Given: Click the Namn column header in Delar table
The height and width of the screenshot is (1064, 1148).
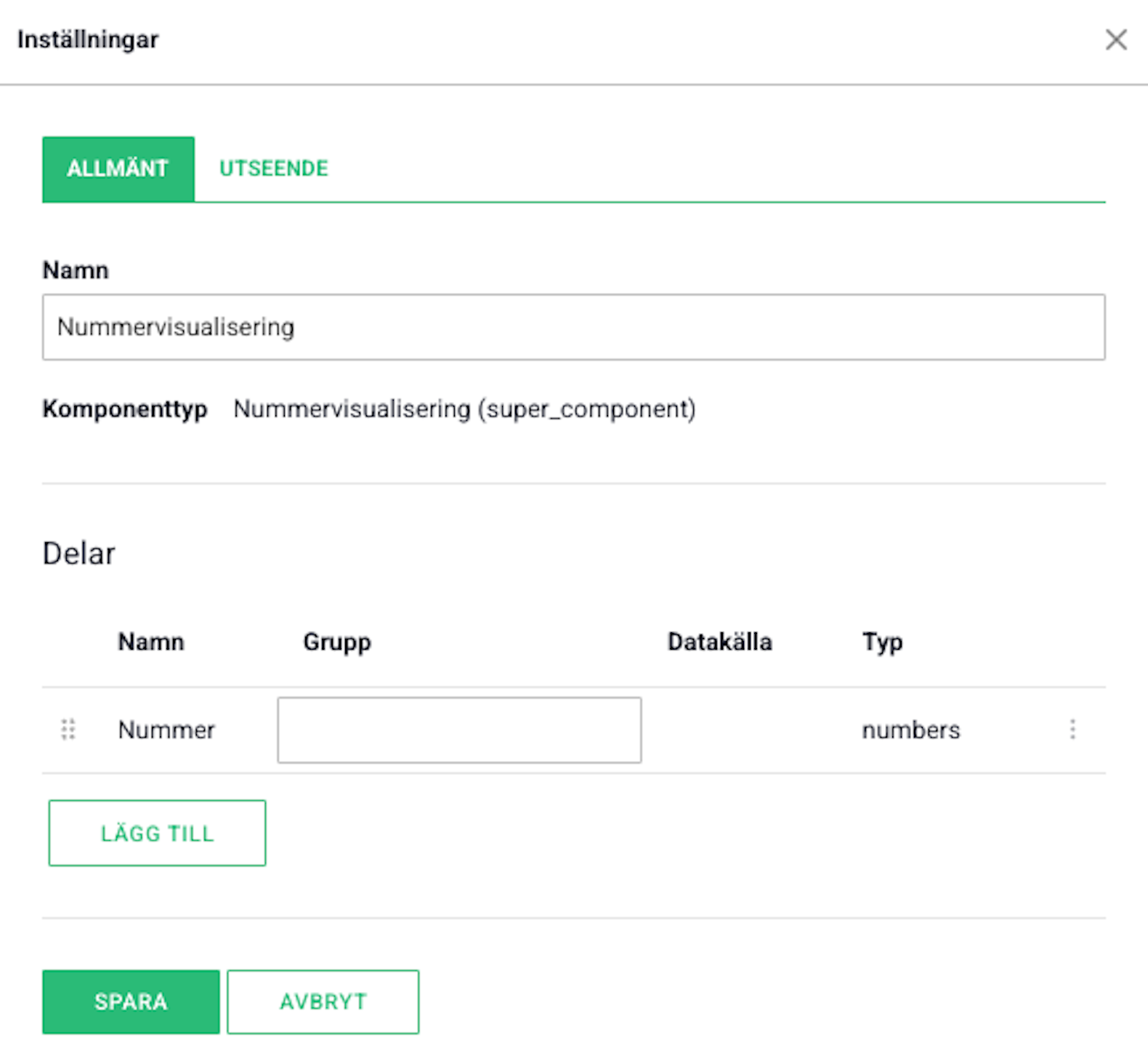Looking at the screenshot, I should tap(151, 642).
